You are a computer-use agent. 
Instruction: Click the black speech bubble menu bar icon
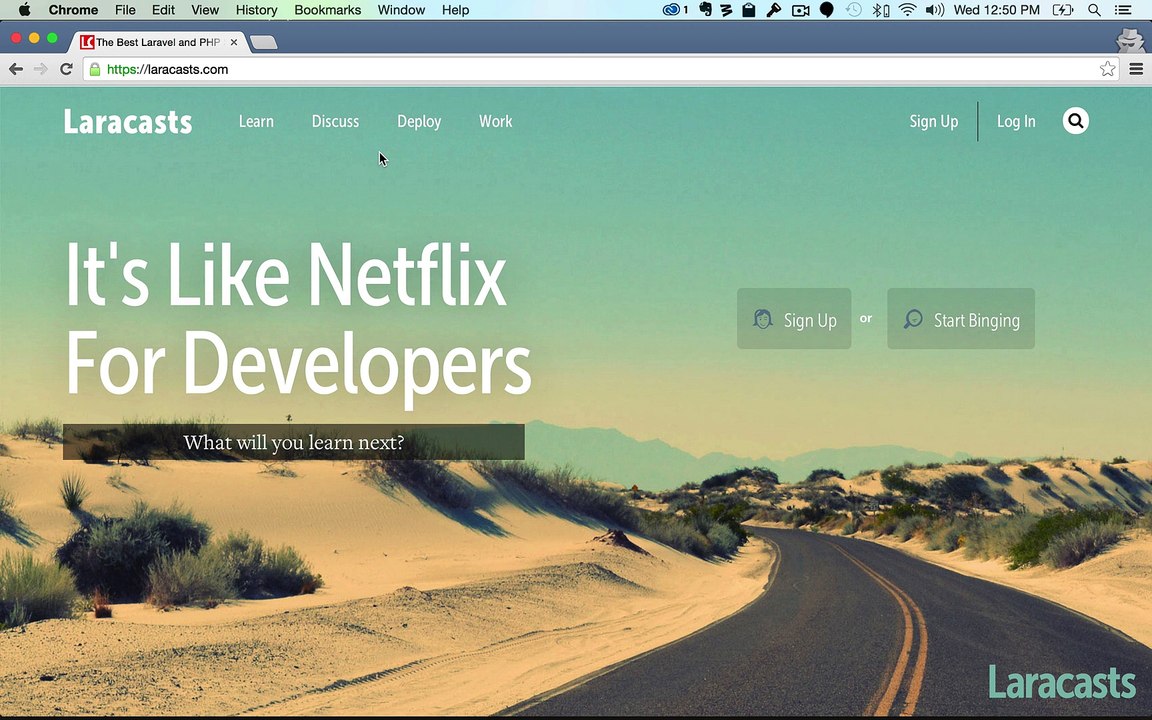click(827, 10)
